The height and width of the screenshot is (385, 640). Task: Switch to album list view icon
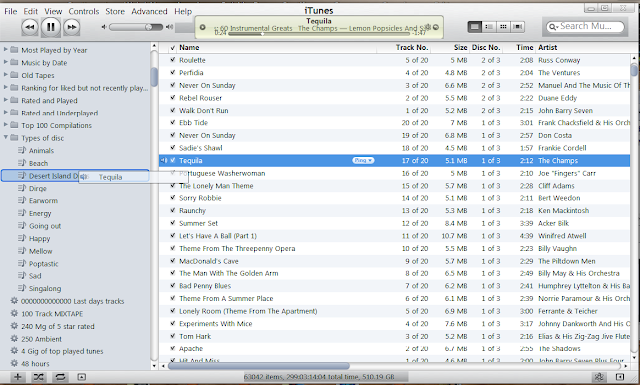(489, 27)
